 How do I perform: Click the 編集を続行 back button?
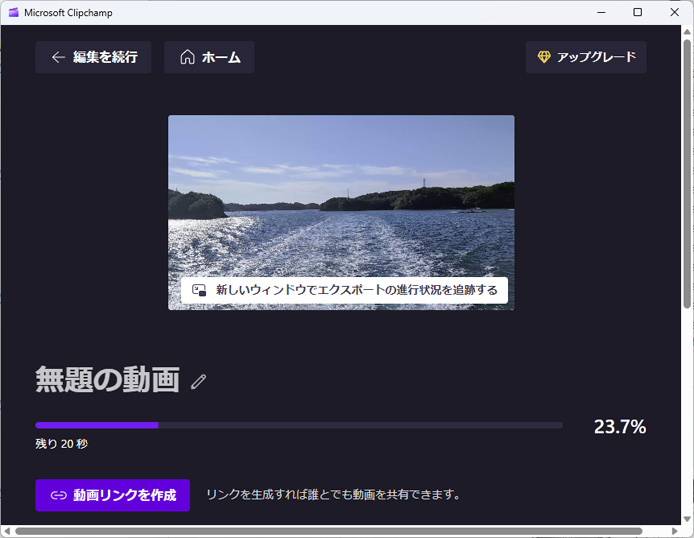point(93,57)
